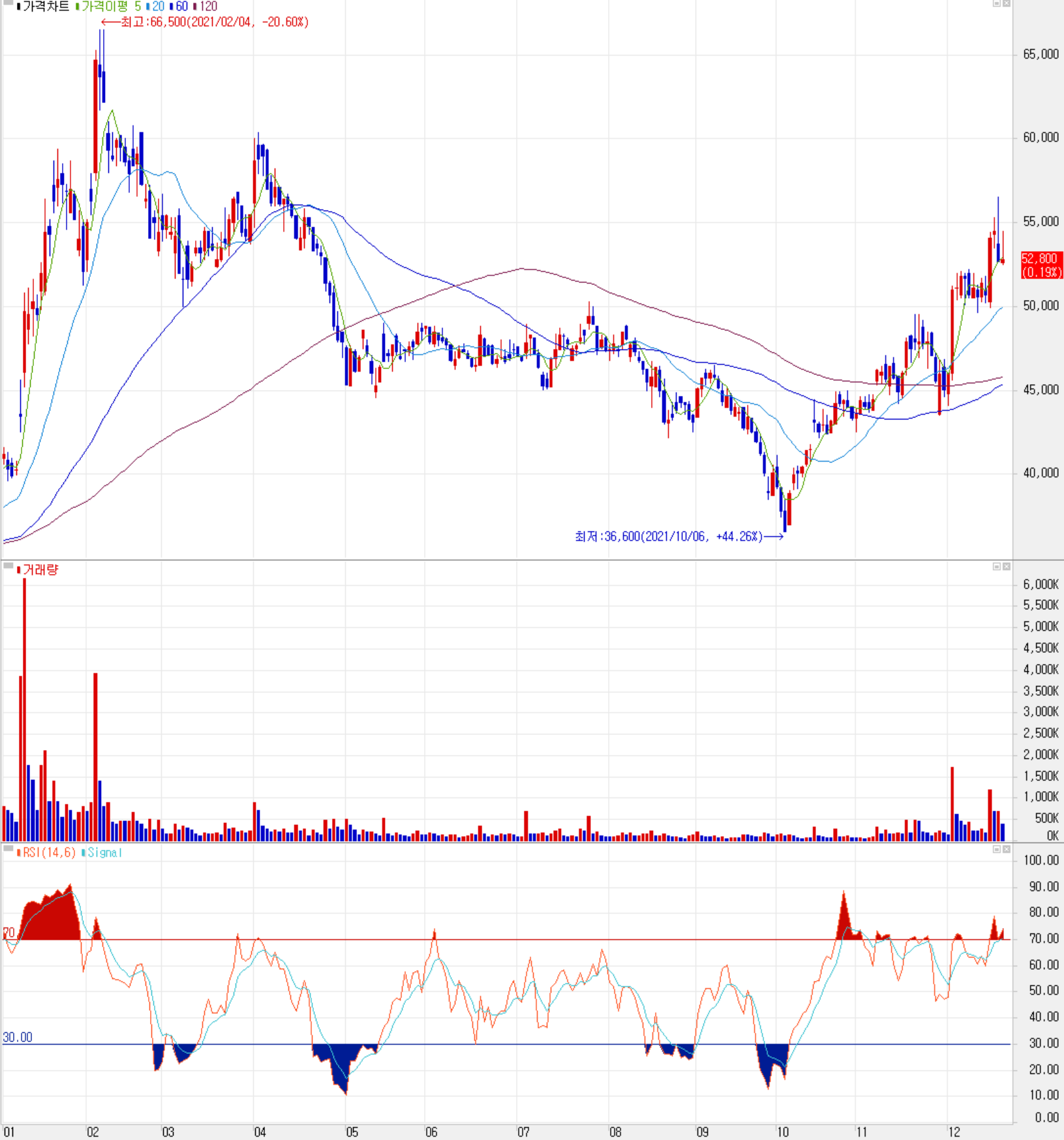
Task: Click the gray handle beside 가격차트
Action: [8, 3]
